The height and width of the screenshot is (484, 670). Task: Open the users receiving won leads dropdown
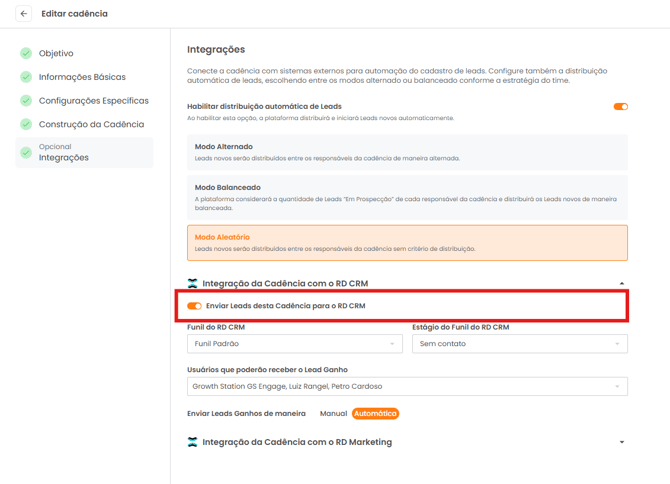407,386
